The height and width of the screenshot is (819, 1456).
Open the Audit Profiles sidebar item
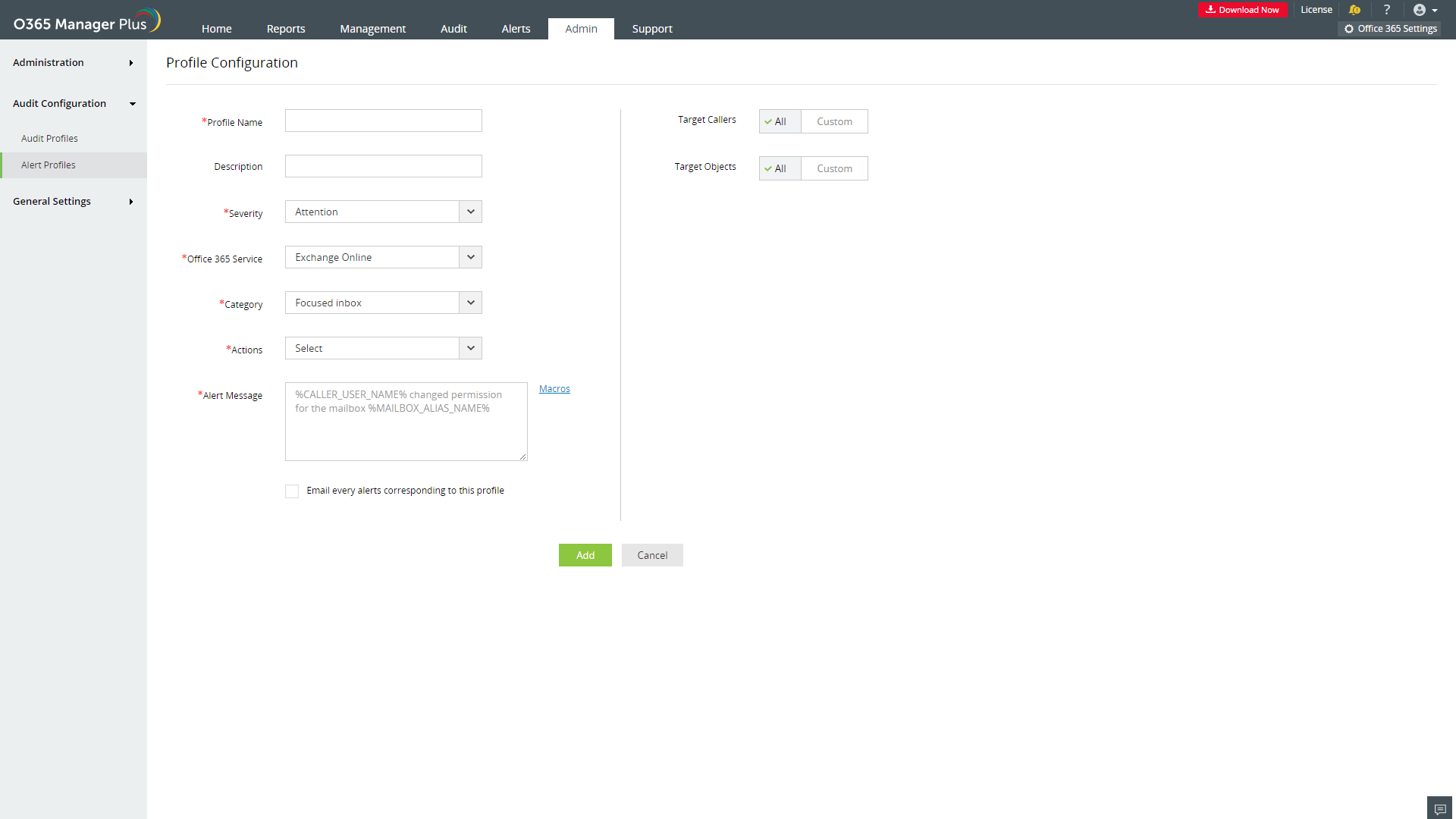[x=49, y=139]
